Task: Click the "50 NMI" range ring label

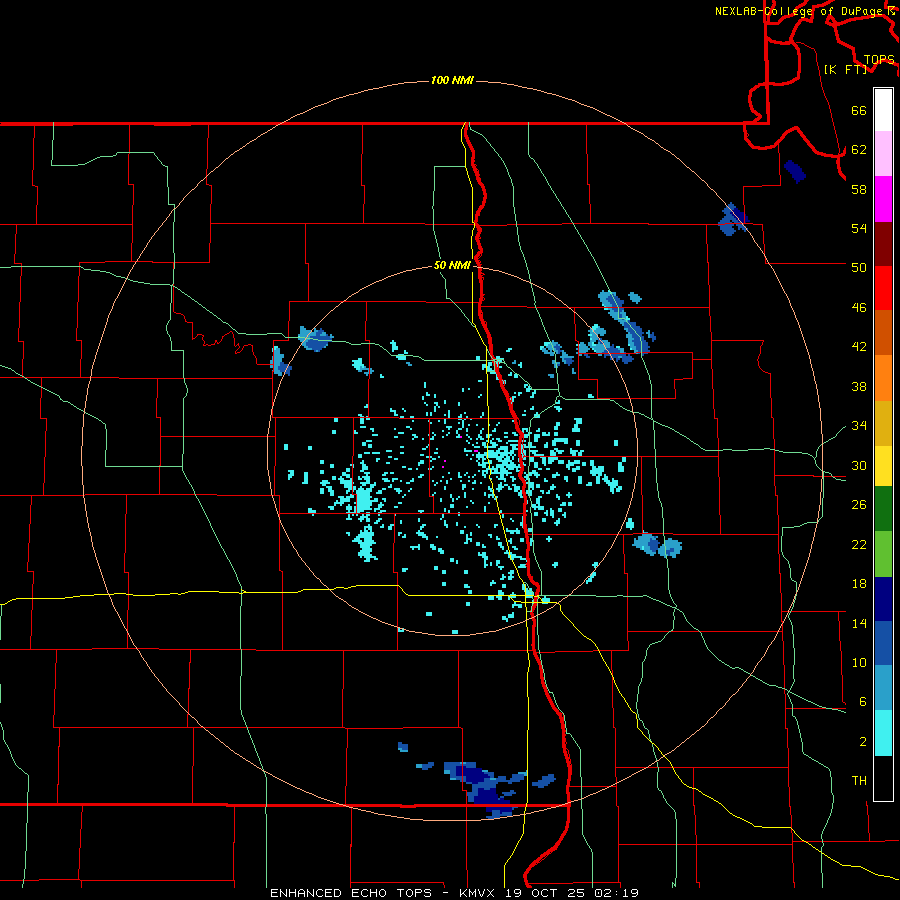Action: tap(452, 265)
